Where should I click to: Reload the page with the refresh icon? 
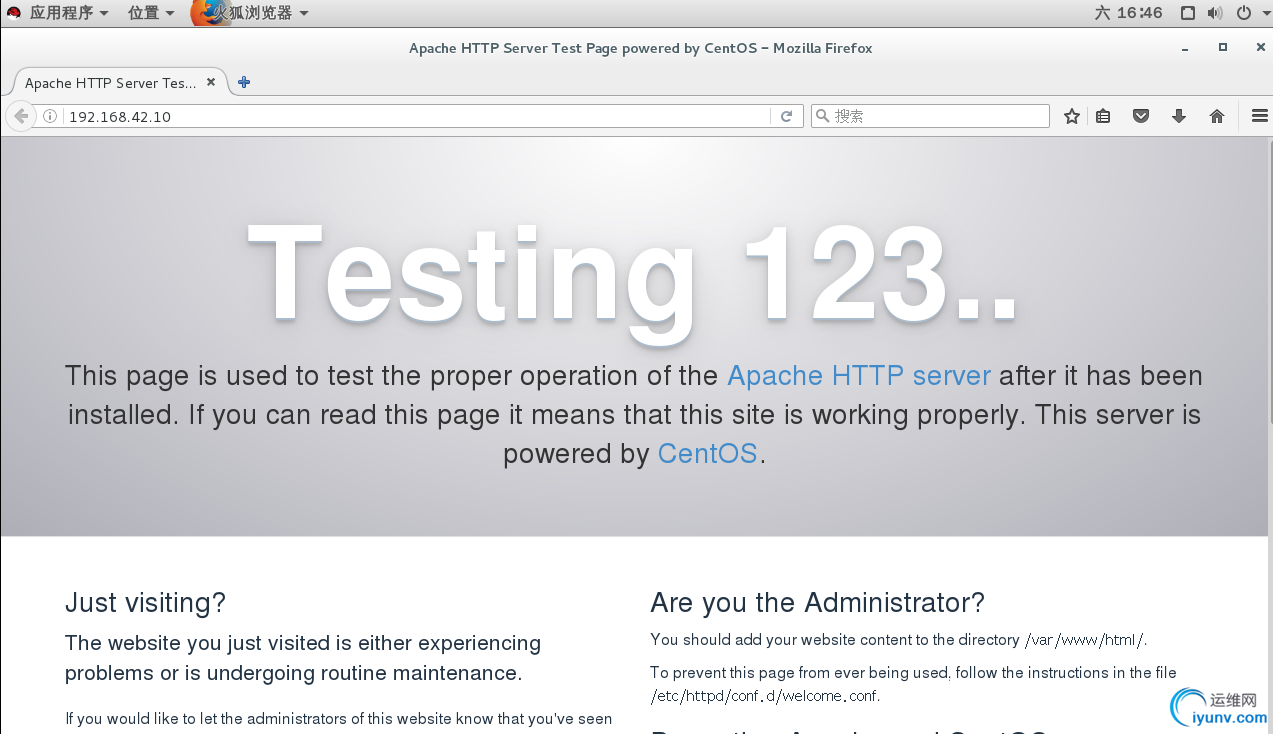coord(786,116)
